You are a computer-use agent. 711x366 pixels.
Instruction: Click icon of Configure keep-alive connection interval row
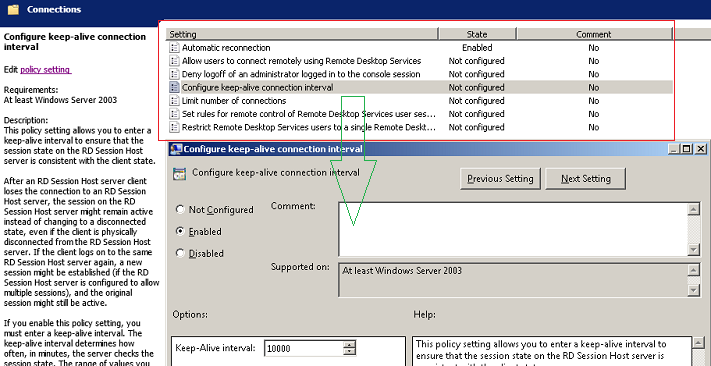click(x=174, y=87)
